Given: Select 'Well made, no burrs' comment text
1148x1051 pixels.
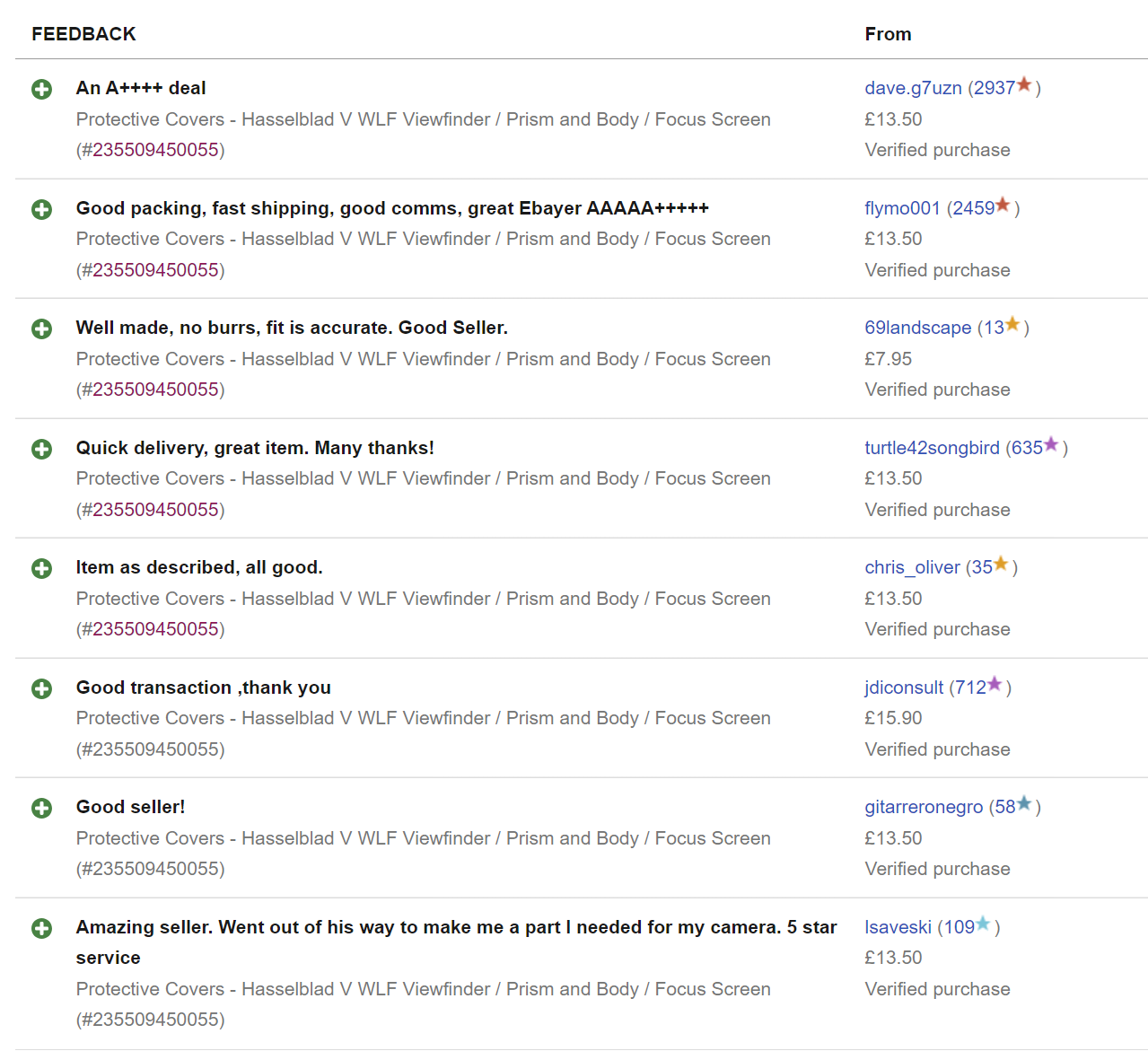Looking at the screenshot, I should click(292, 328).
